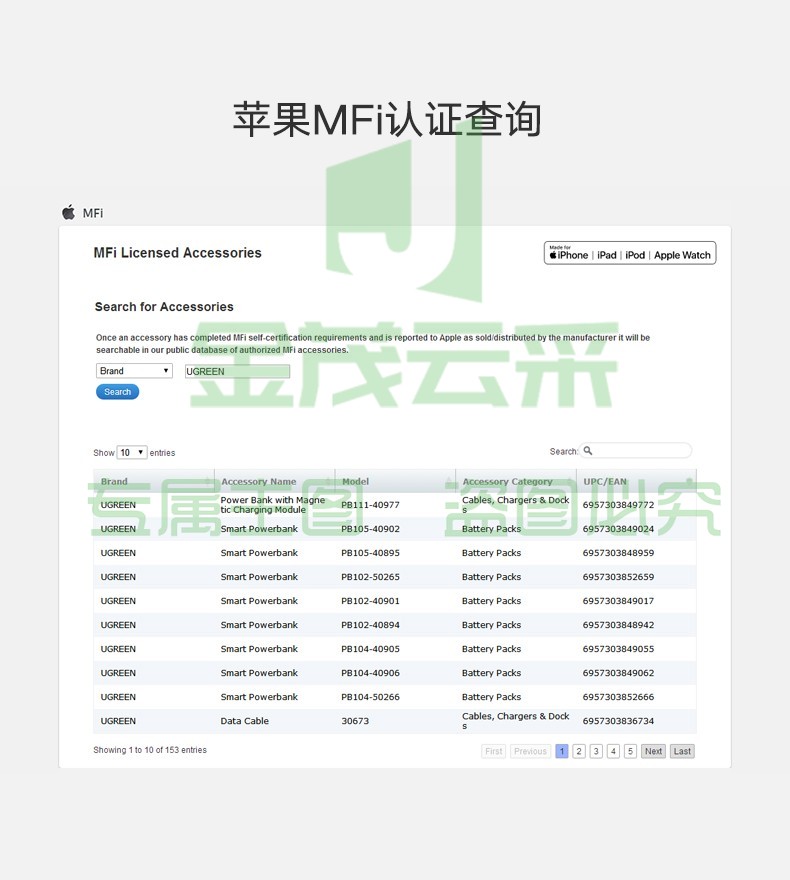
Task: Click model PB105-40895 cell
Action: coord(370,553)
